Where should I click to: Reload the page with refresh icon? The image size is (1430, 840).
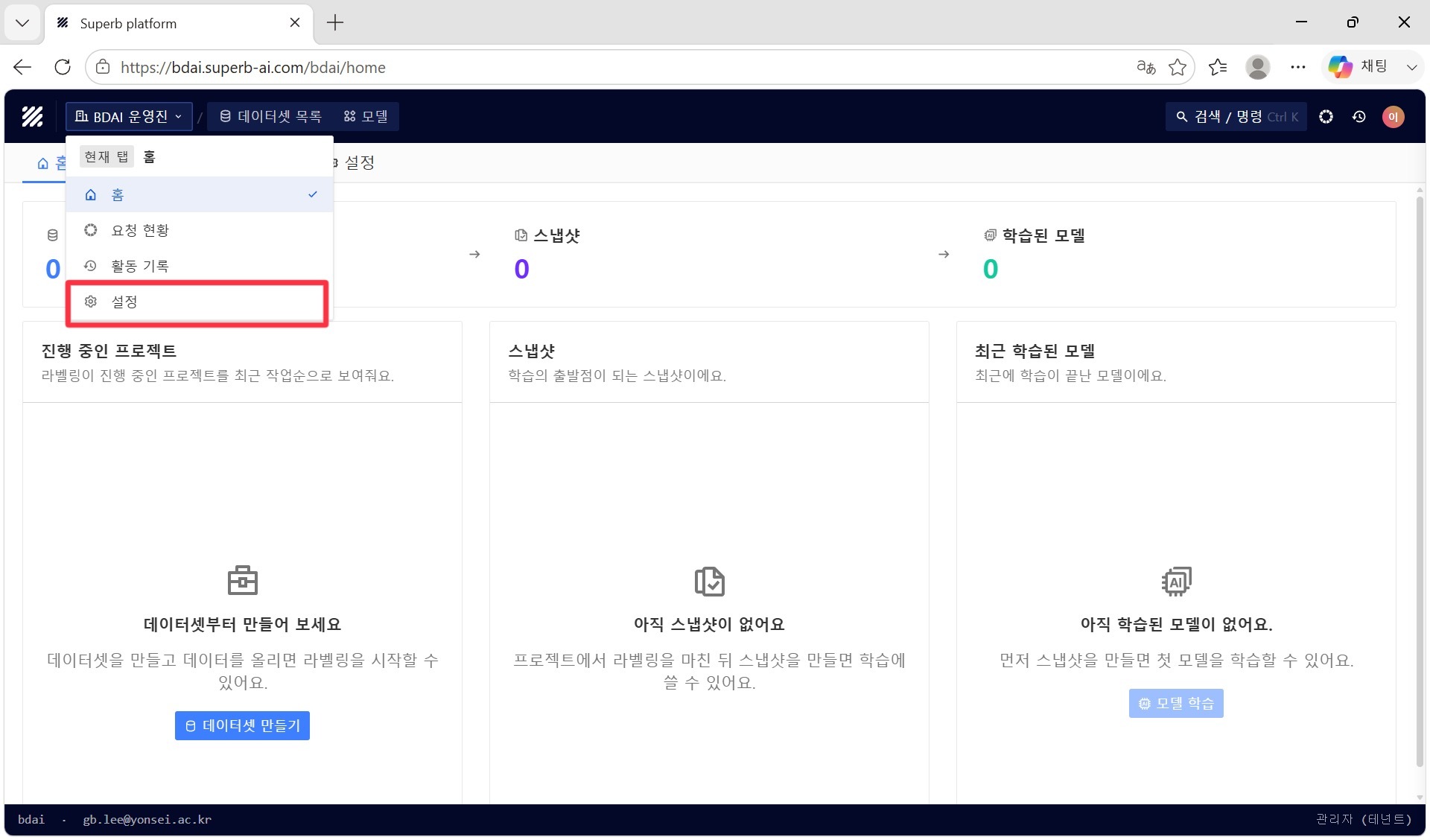pos(63,67)
